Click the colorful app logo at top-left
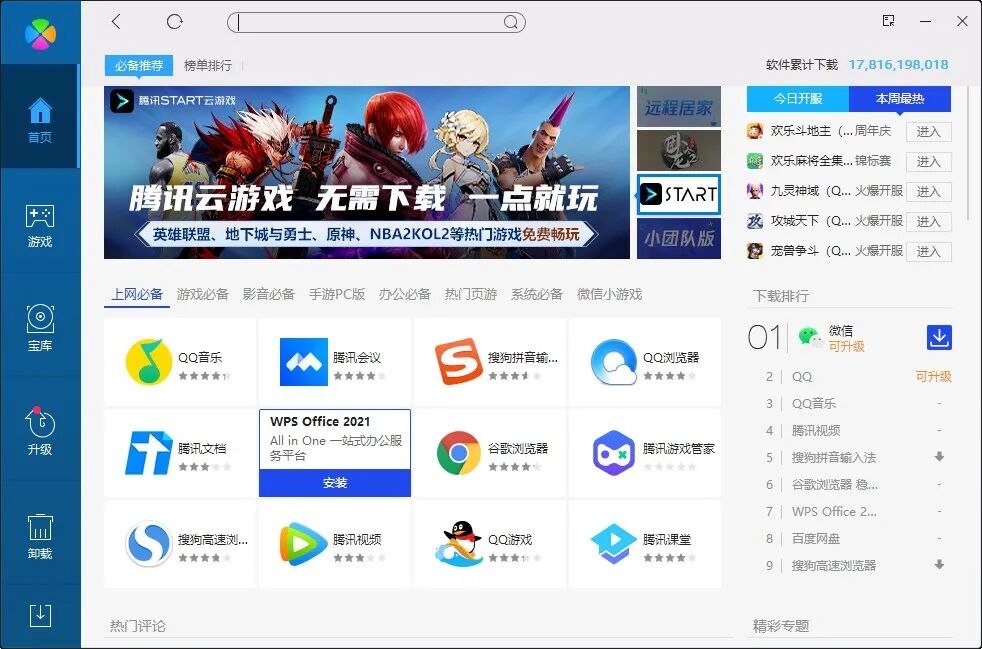 40,33
